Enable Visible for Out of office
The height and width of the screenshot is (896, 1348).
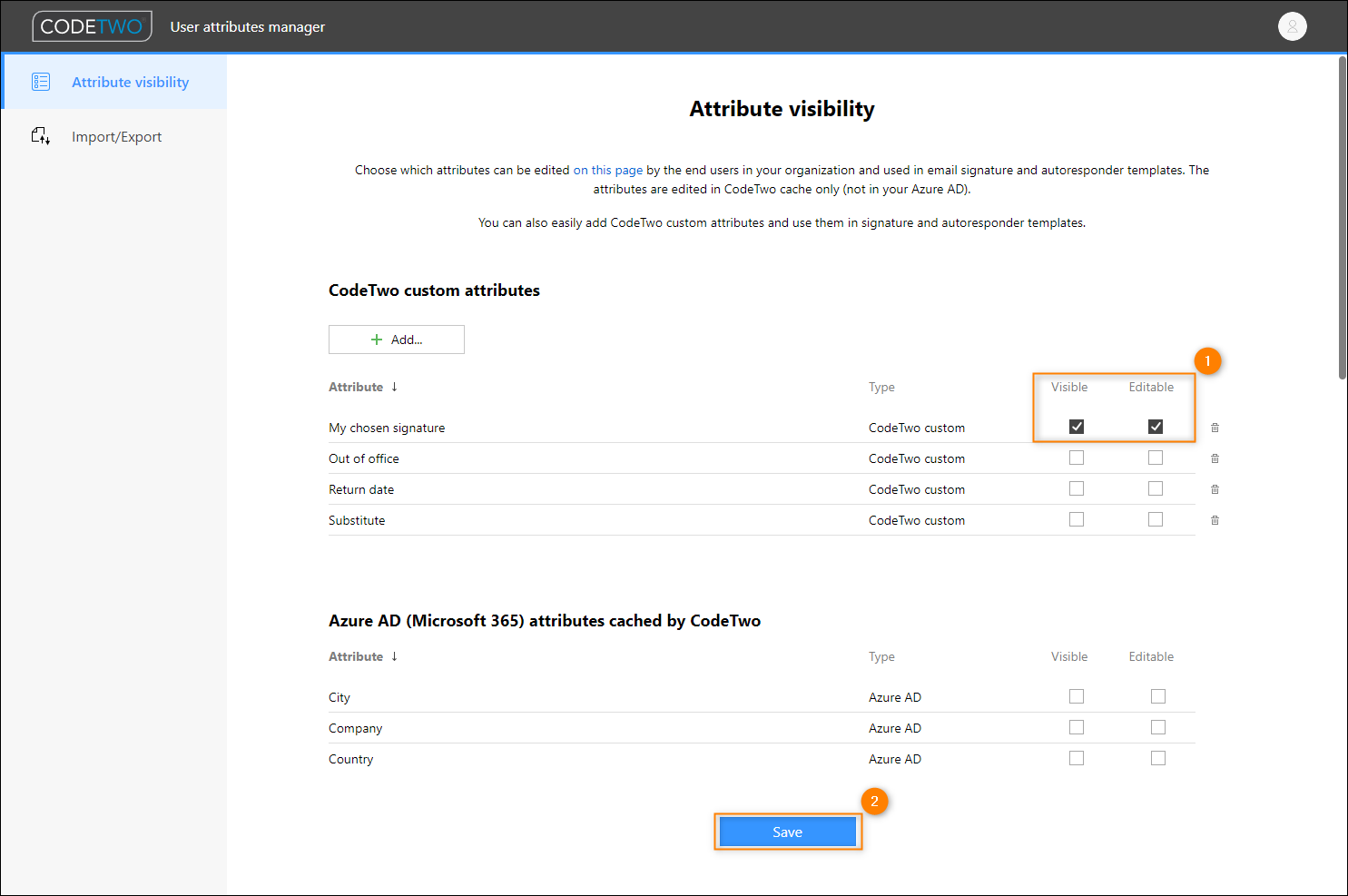pos(1077,458)
